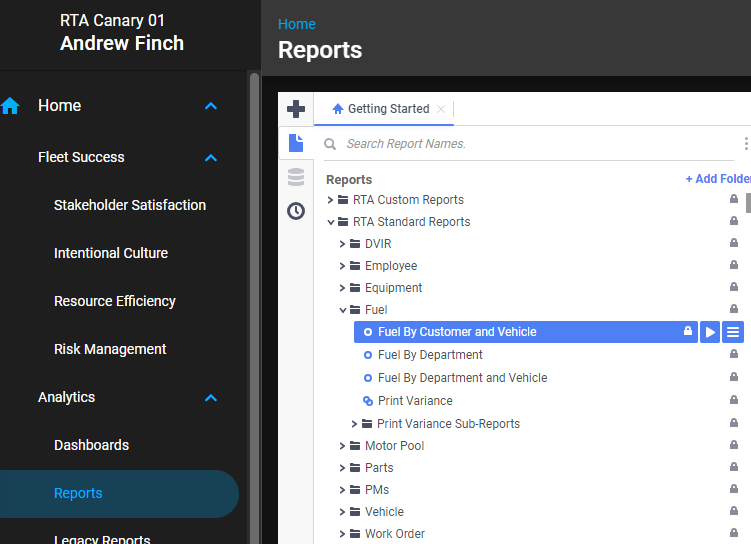The image size is (751, 544).
Task: Open Dashboards in the sidebar
Action: 91,445
